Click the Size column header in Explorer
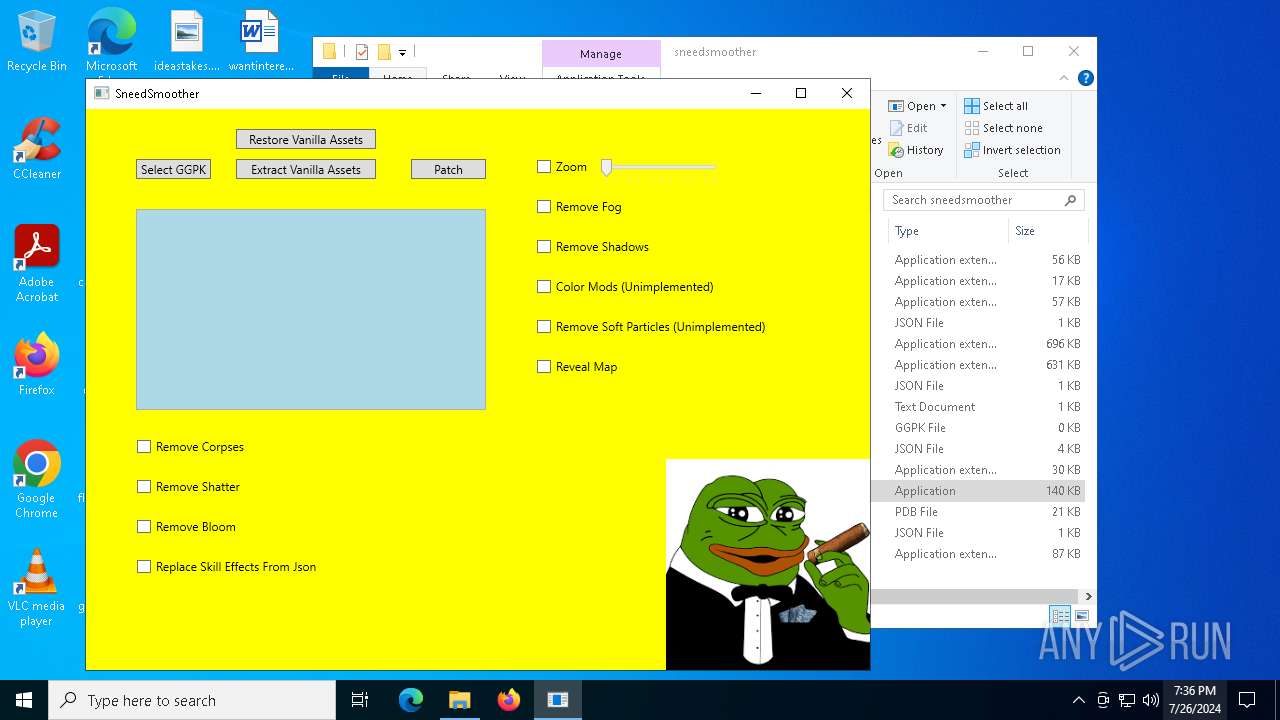This screenshot has width=1280, height=720. click(1048, 231)
